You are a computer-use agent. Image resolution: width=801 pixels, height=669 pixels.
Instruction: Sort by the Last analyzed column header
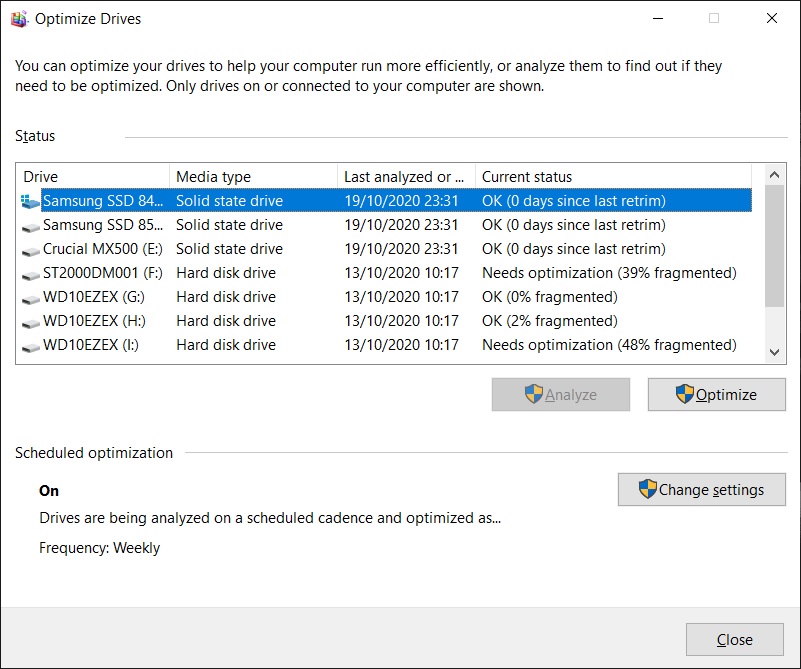tap(405, 177)
